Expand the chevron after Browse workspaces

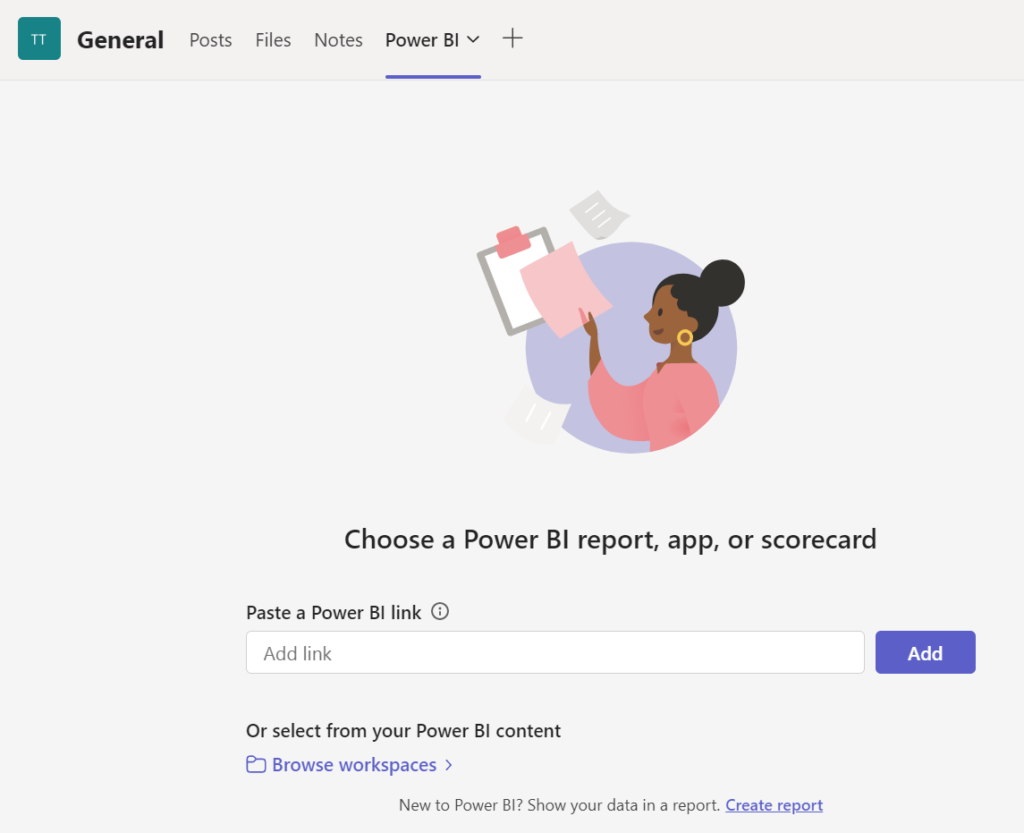pyautogui.click(x=449, y=765)
